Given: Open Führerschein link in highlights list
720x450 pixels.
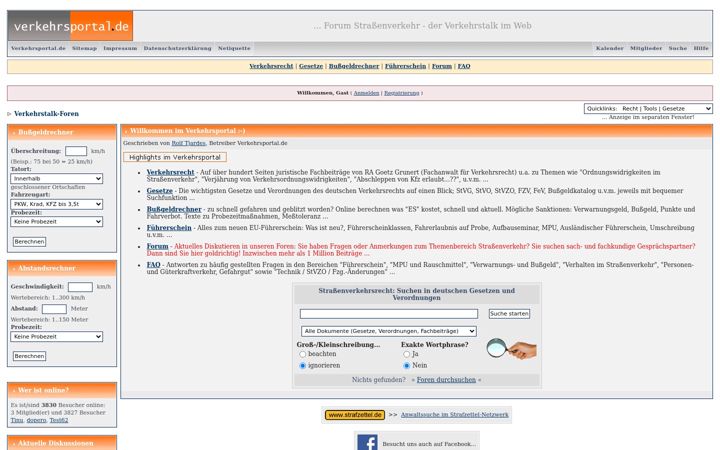Looking at the screenshot, I should click(169, 228).
